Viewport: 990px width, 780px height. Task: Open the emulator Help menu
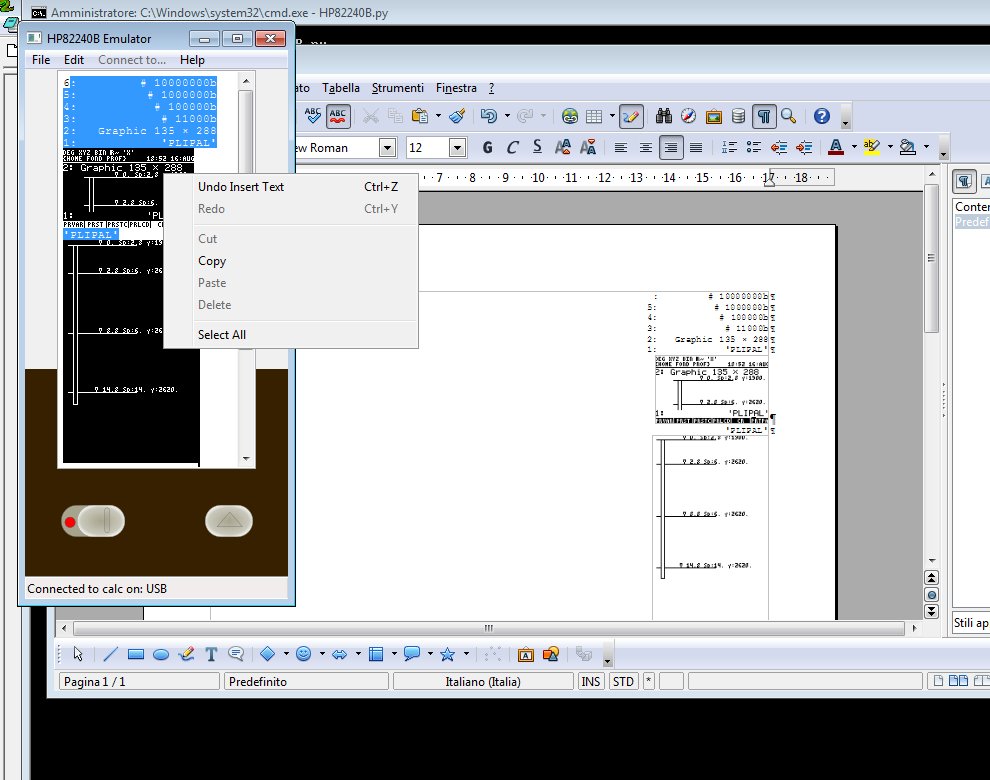192,60
